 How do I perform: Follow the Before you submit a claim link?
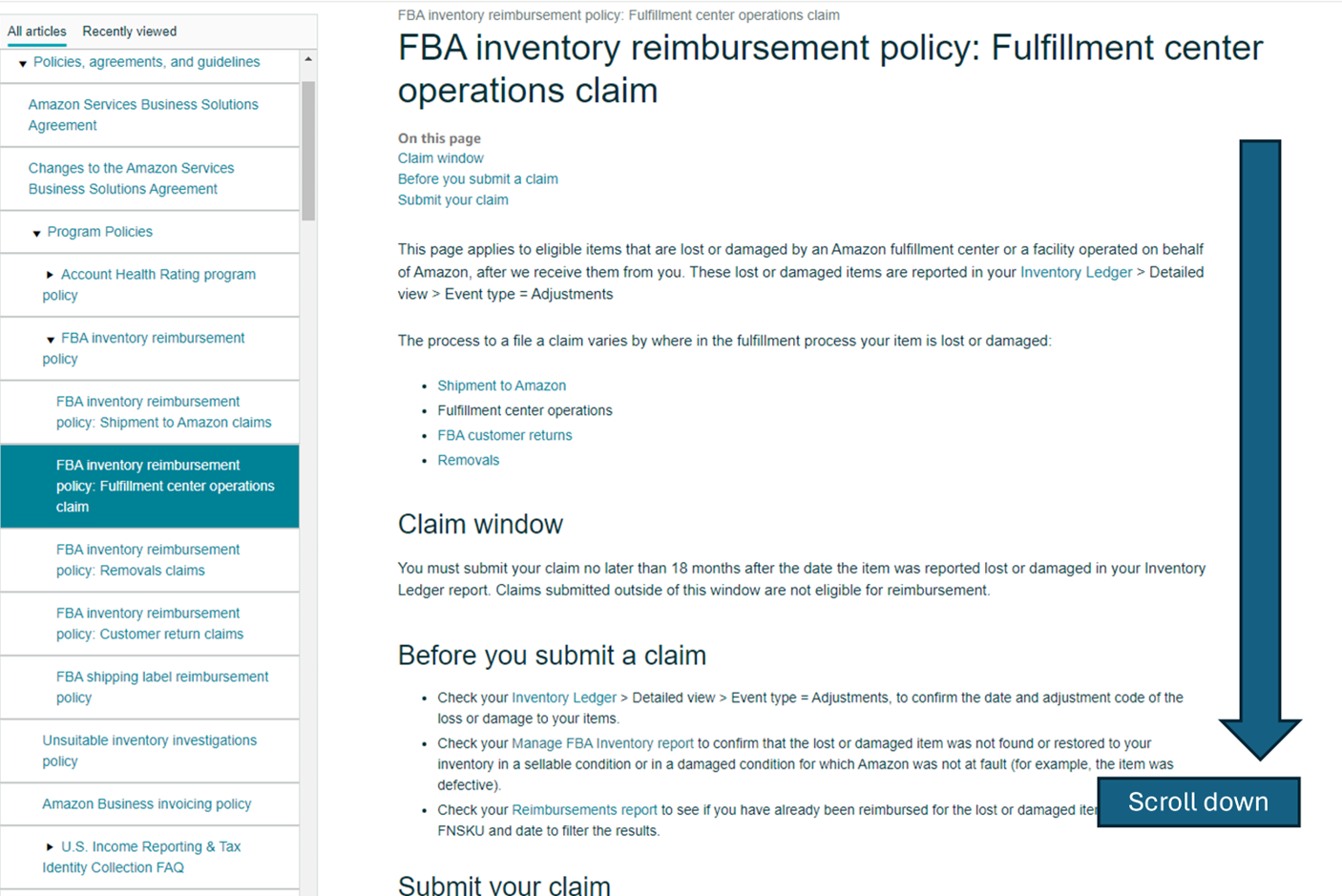(477, 179)
